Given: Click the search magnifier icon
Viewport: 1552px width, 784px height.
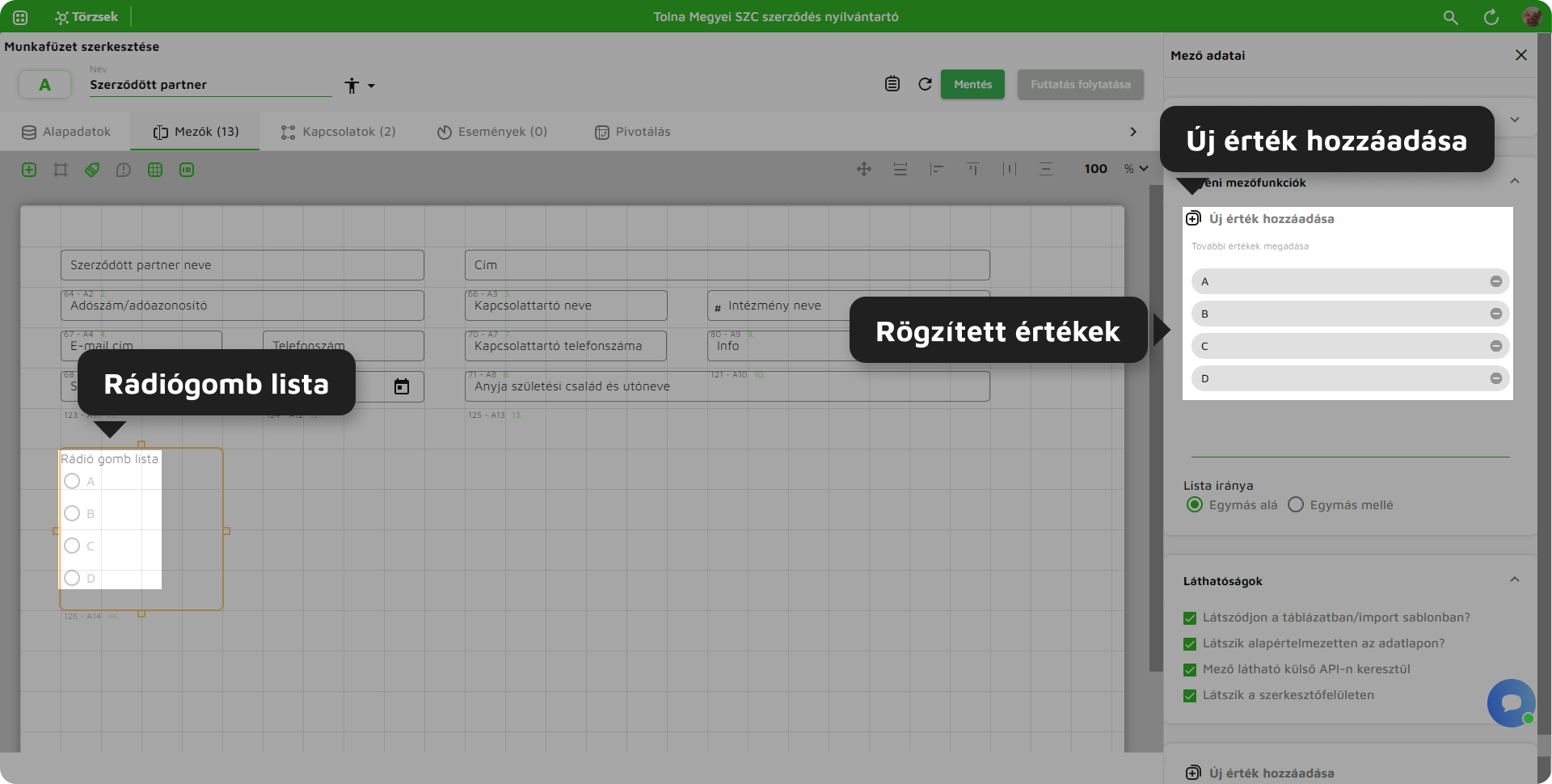Looking at the screenshot, I should tap(1451, 17).
